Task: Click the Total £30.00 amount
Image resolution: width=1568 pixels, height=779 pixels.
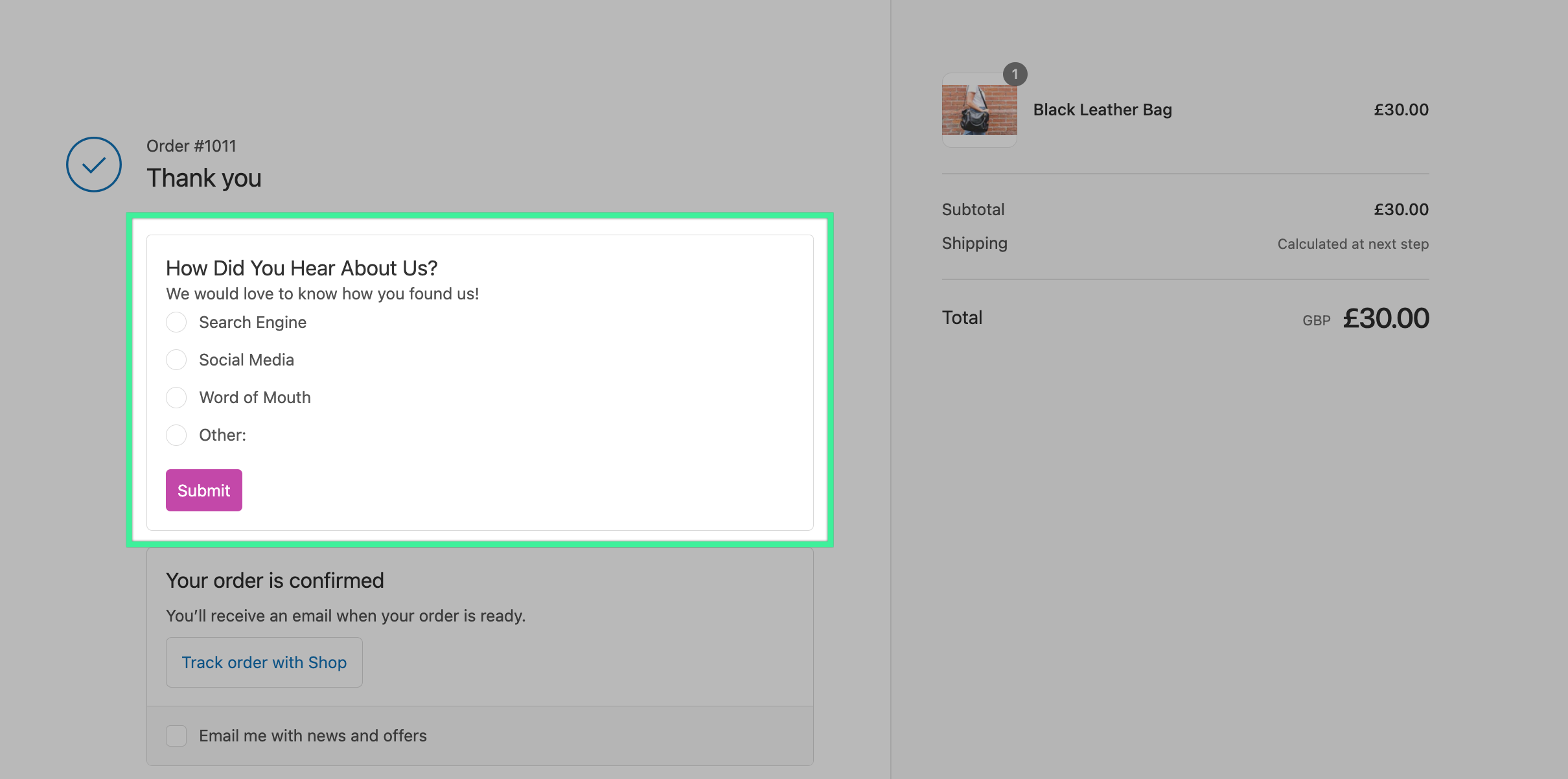Action: point(1385,318)
